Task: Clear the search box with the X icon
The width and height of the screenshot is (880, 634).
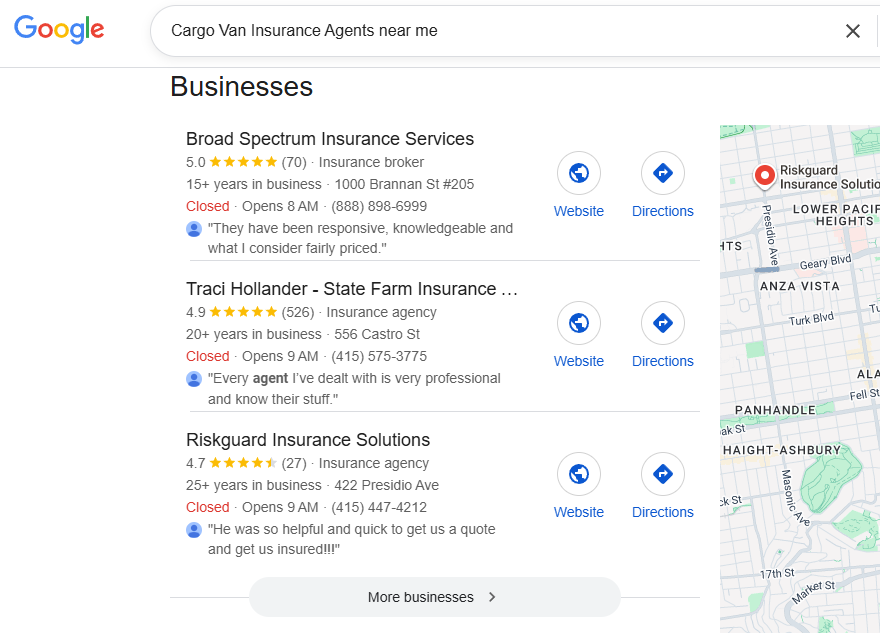Action: (853, 31)
